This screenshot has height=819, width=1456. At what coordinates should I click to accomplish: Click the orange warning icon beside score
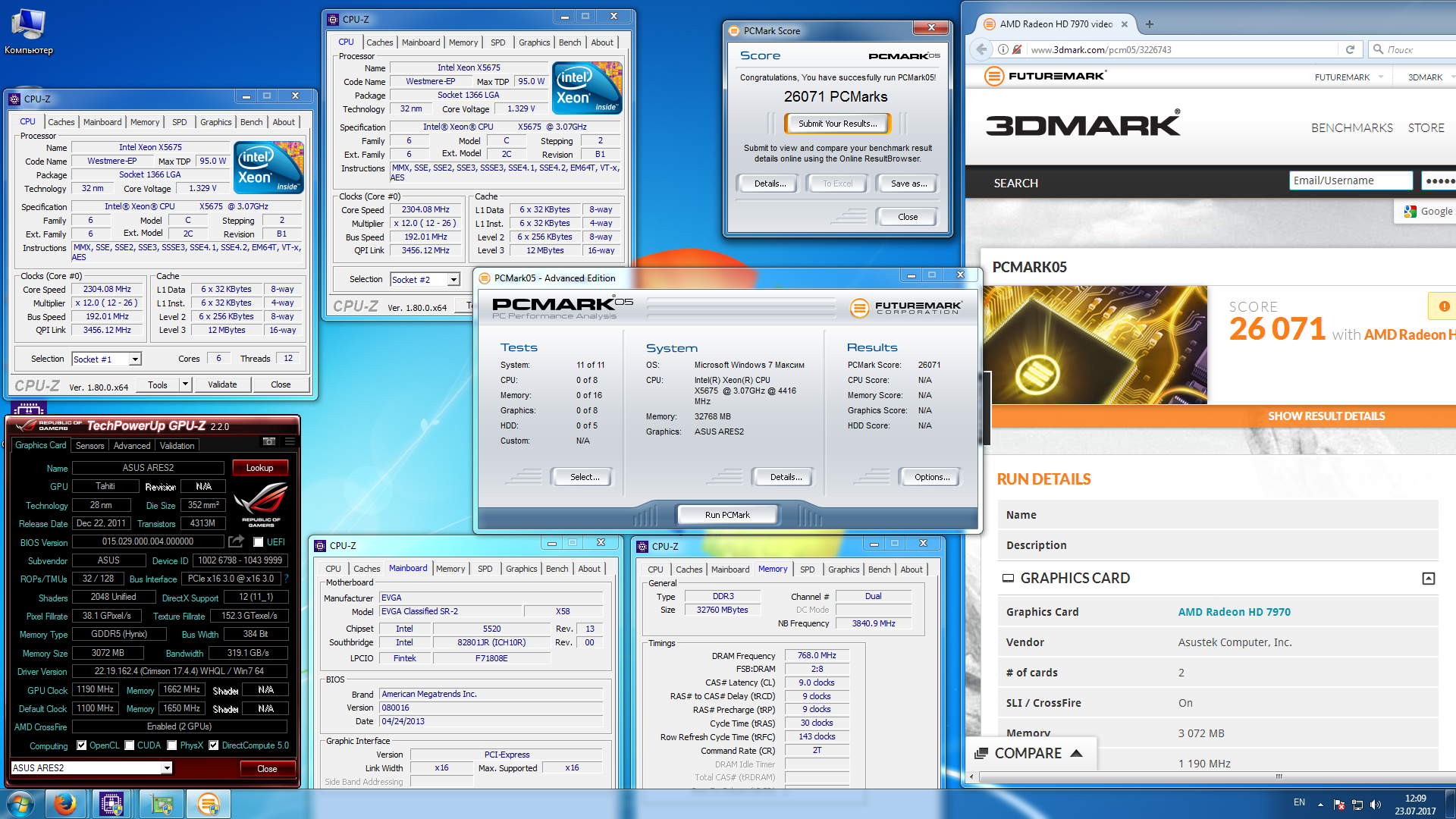[1444, 306]
